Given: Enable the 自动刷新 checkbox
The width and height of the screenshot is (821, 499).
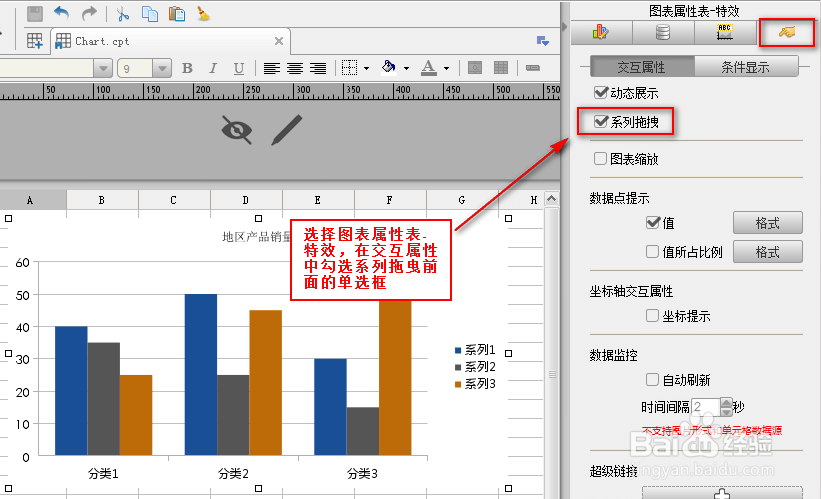Looking at the screenshot, I should 652,380.
